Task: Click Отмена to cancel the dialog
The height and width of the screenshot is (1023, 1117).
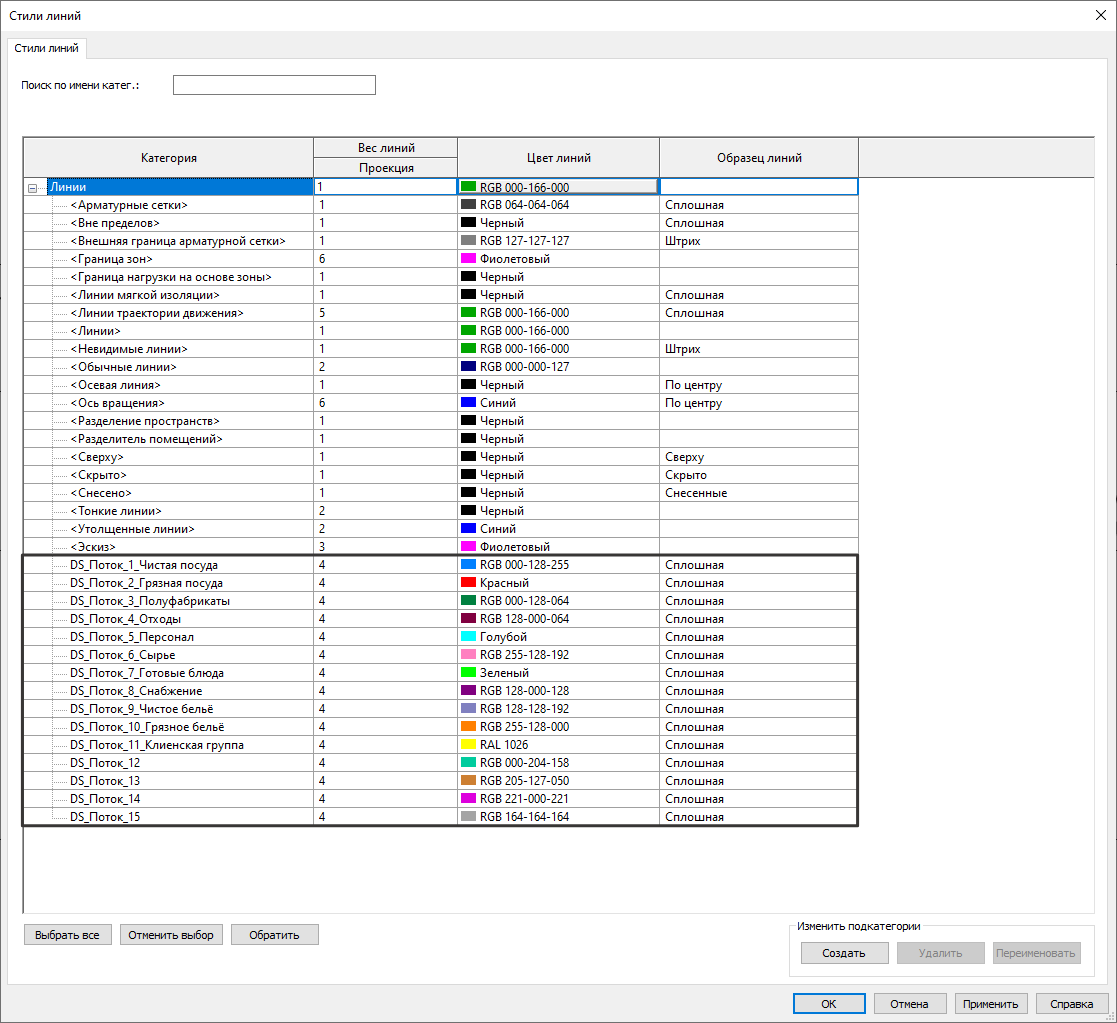Action: tap(909, 1004)
